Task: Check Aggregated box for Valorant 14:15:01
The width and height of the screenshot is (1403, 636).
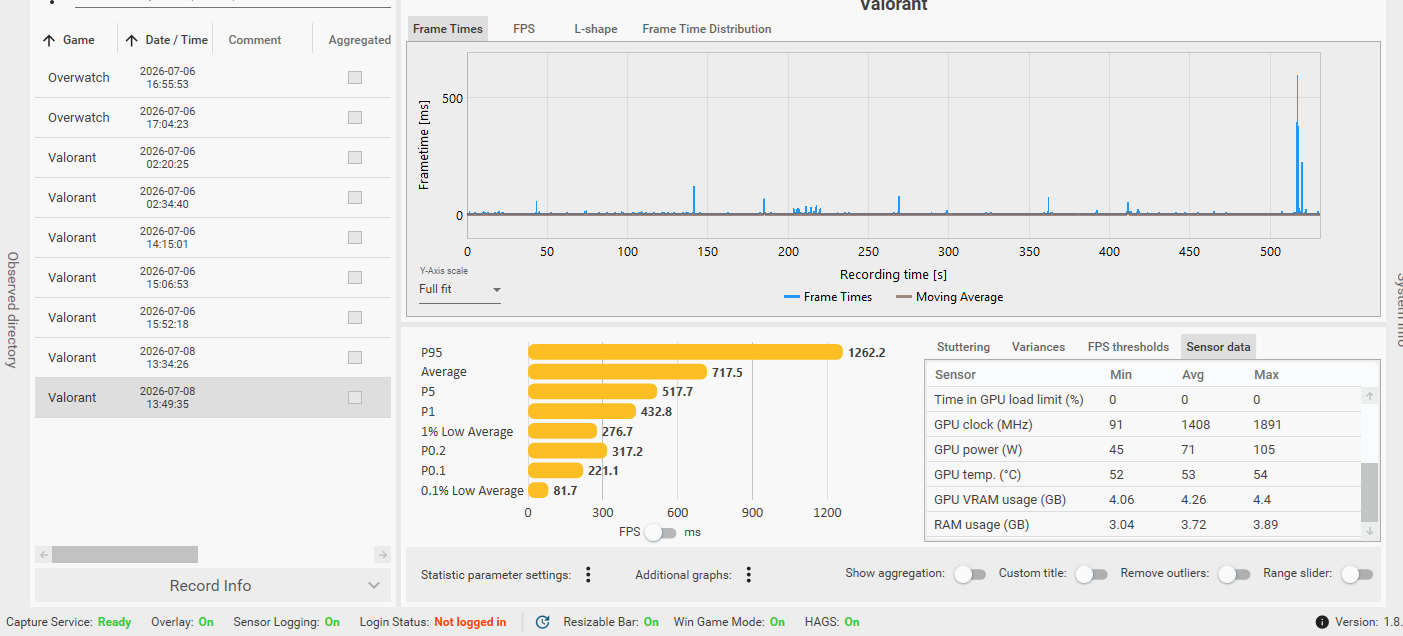Action: (x=355, y=237)
